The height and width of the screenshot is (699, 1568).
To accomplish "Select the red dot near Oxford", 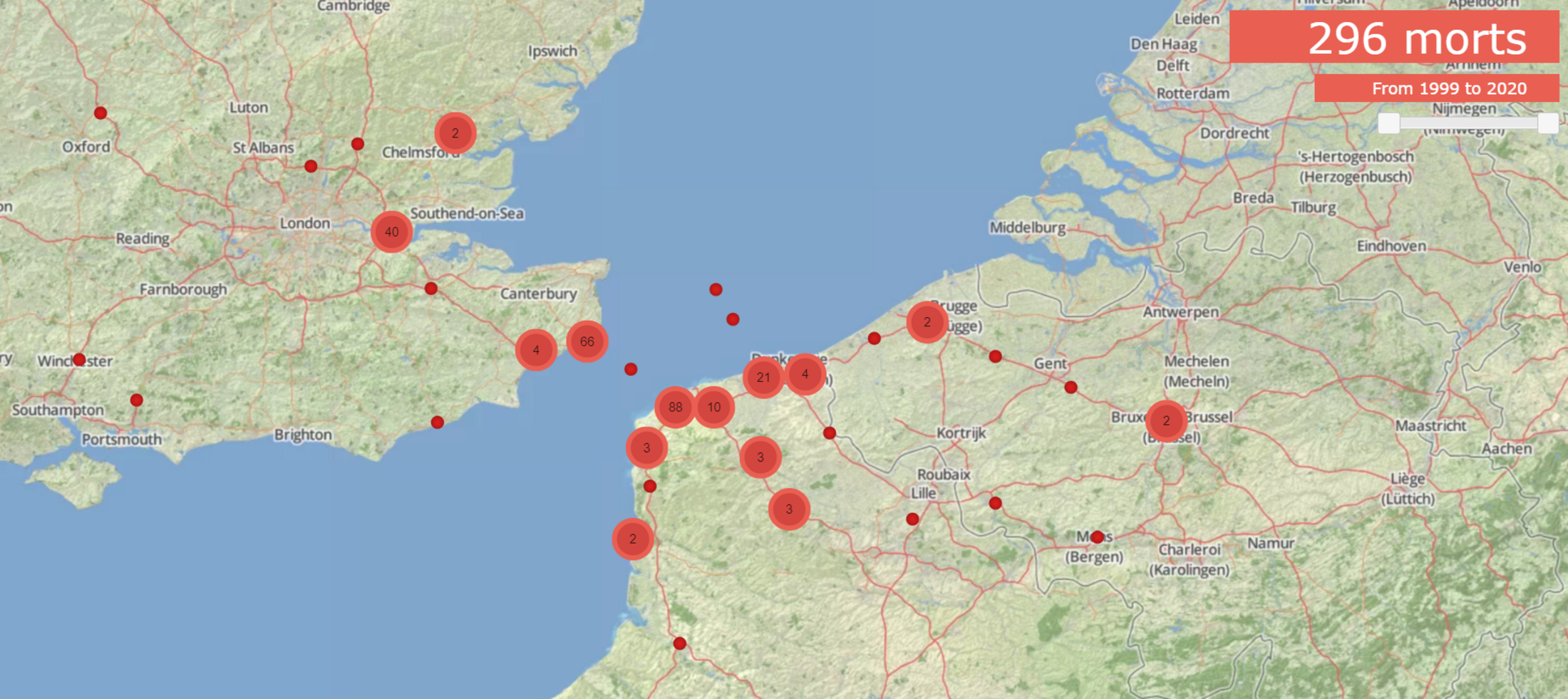I will pyautogui.click(x=100, y=113).
